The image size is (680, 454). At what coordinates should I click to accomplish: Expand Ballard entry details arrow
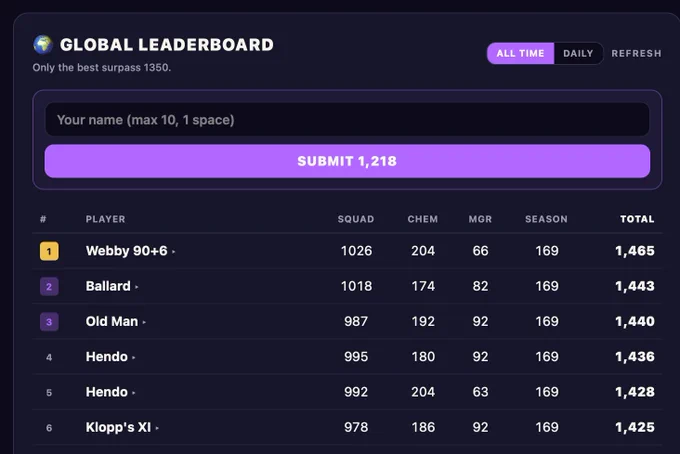(137, 287)
